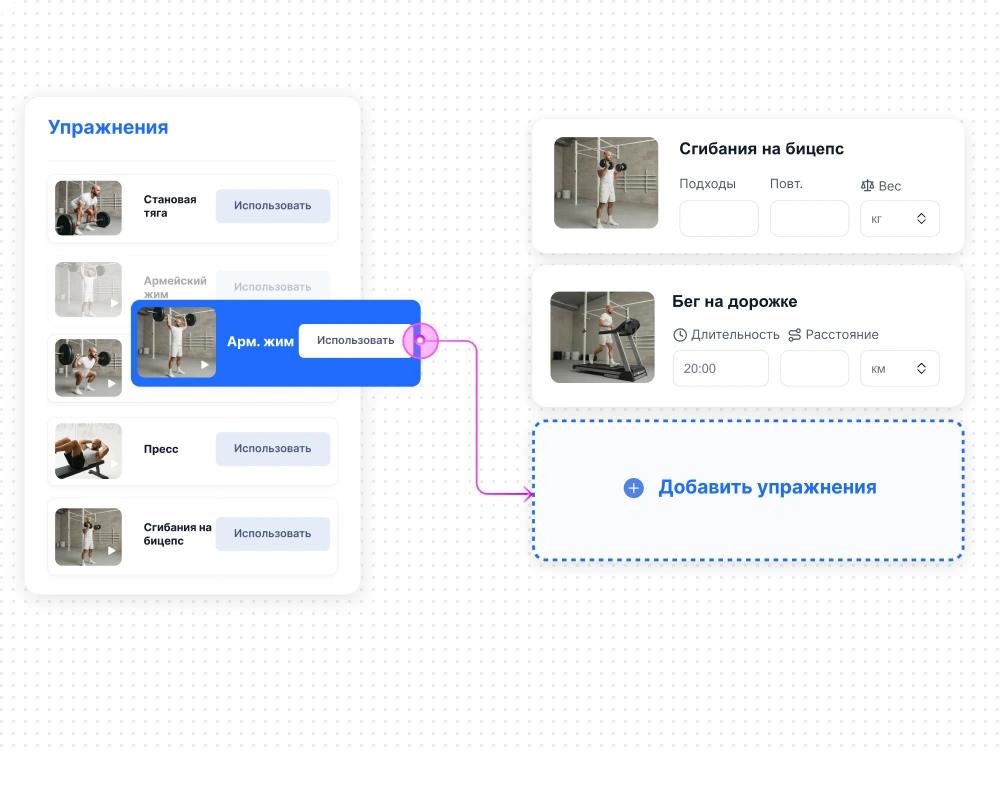The image size is (1008, 795).
Task: Click the Арм. жим label on blue card
Action: pyautogui.click(x=260, y=341)
